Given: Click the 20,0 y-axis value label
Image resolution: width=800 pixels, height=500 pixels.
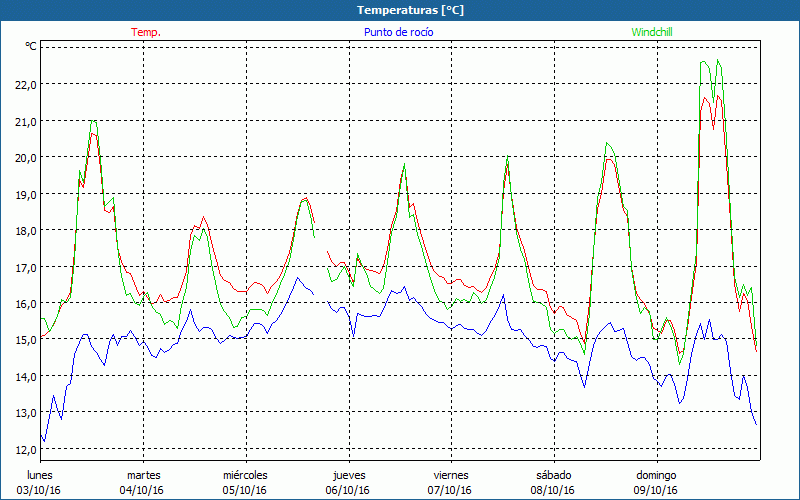Looking at the screenshot, I should [24, 157].
